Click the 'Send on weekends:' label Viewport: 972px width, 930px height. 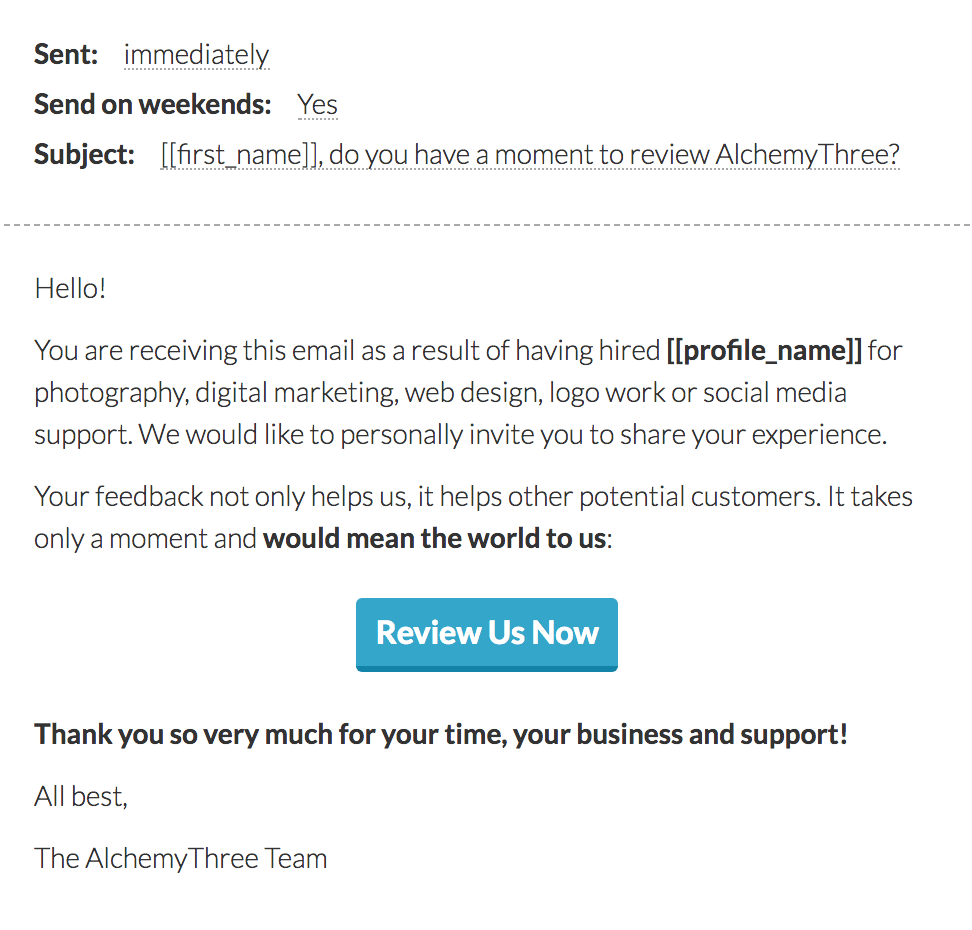152,104
